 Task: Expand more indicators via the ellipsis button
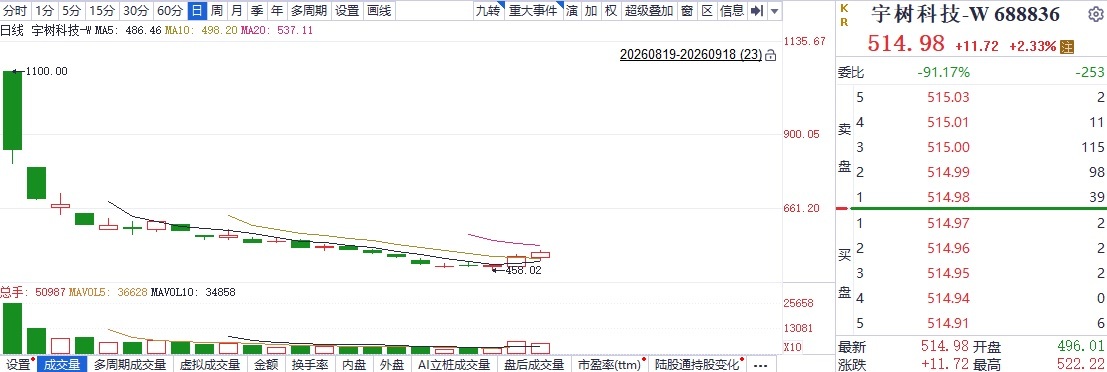tap(760, 365)
